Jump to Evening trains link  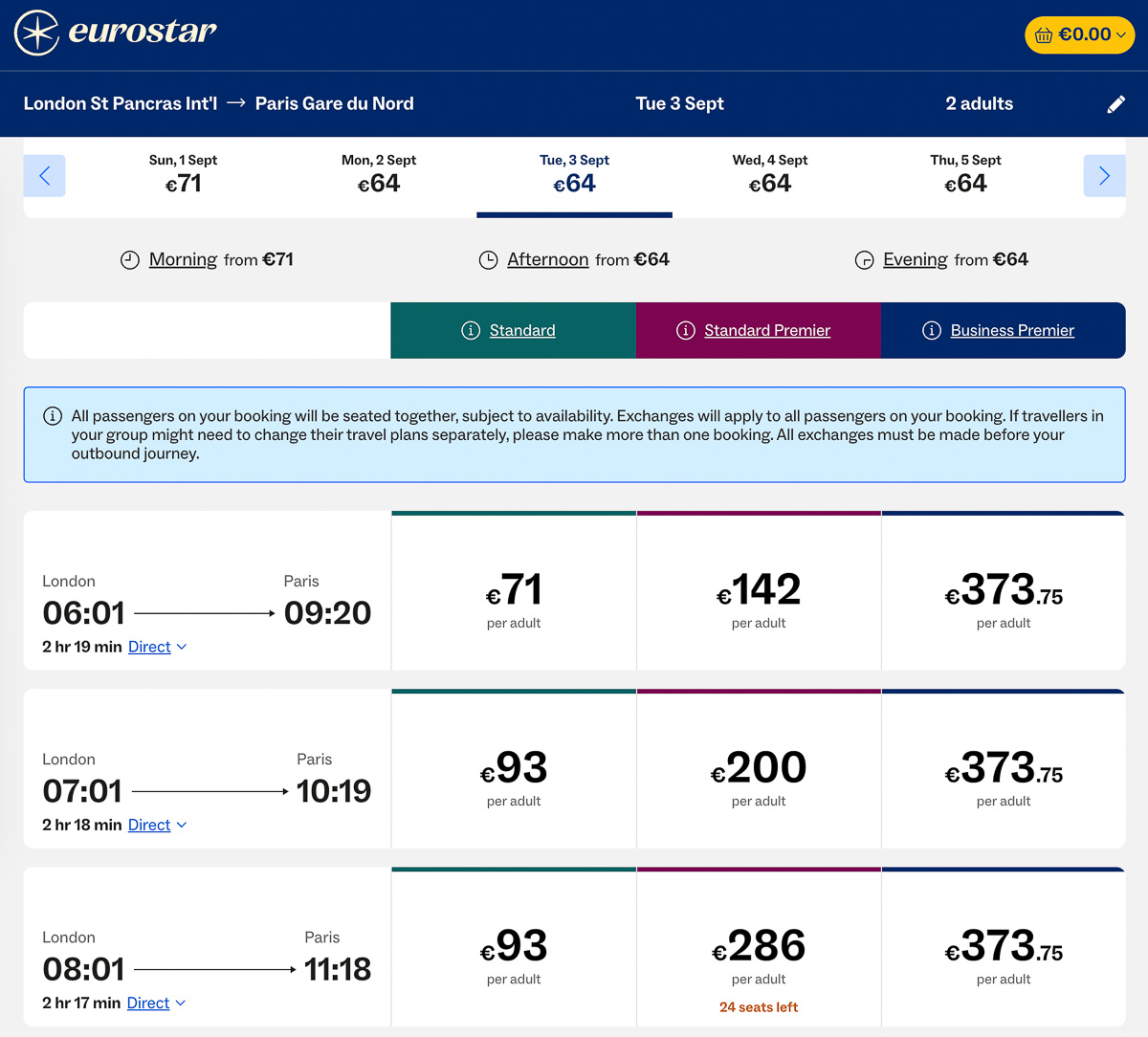point(915,259)
